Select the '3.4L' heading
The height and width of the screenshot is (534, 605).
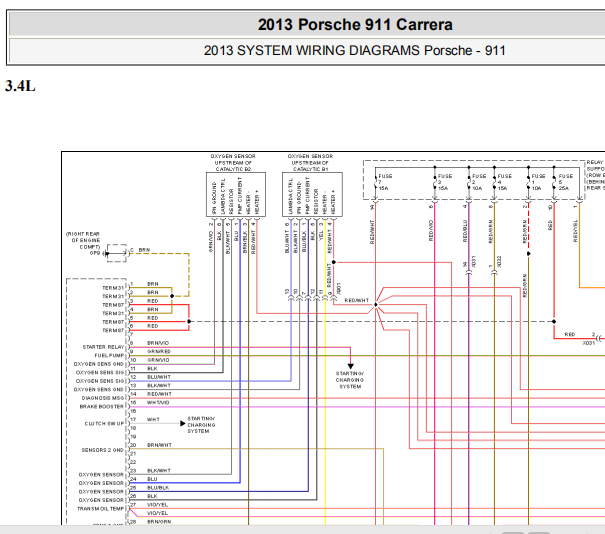click(20, 86)
